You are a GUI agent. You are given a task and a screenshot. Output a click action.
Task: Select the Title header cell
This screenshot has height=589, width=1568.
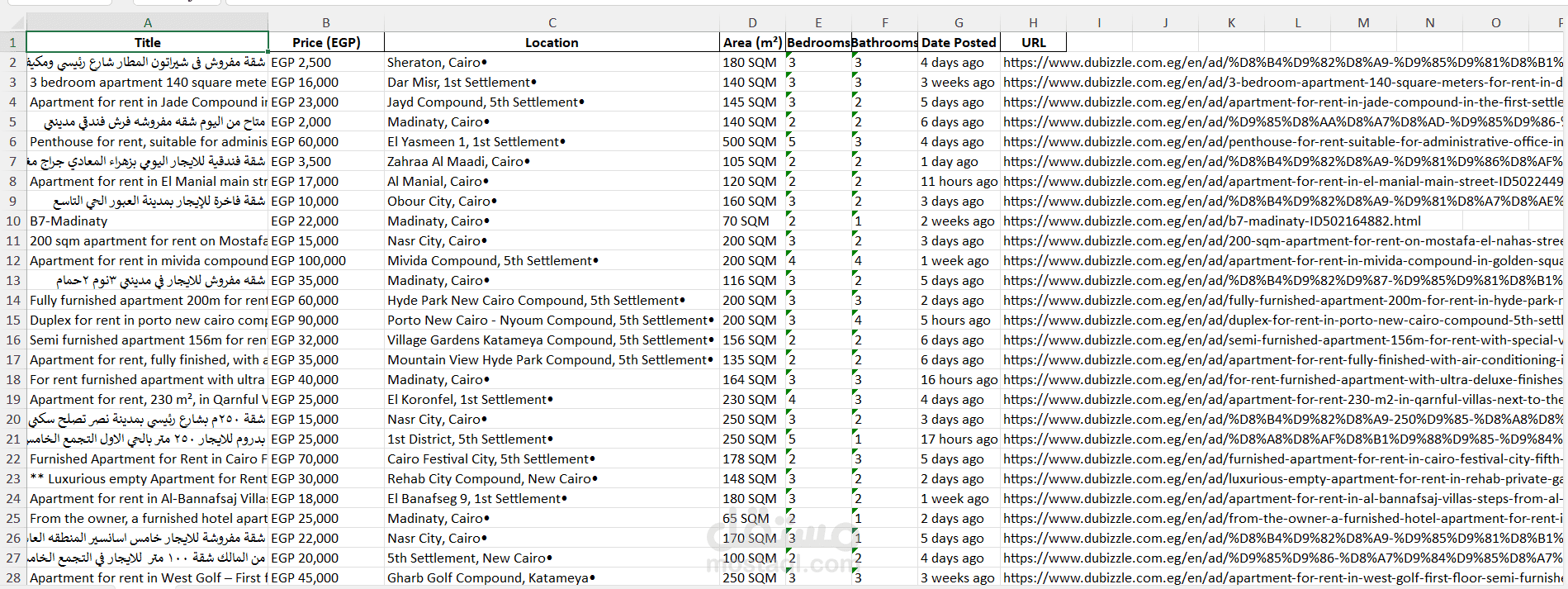click(x=147, y=42)
